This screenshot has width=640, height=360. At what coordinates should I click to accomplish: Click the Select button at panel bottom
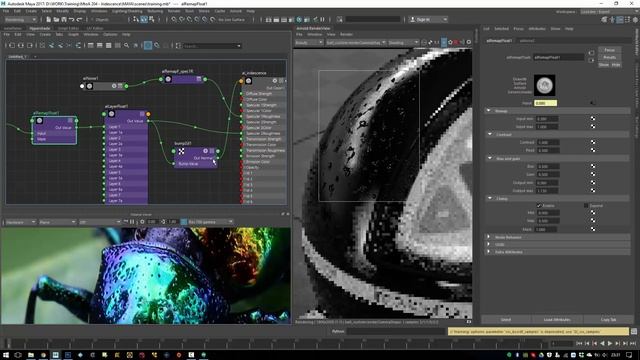[506, 320]
